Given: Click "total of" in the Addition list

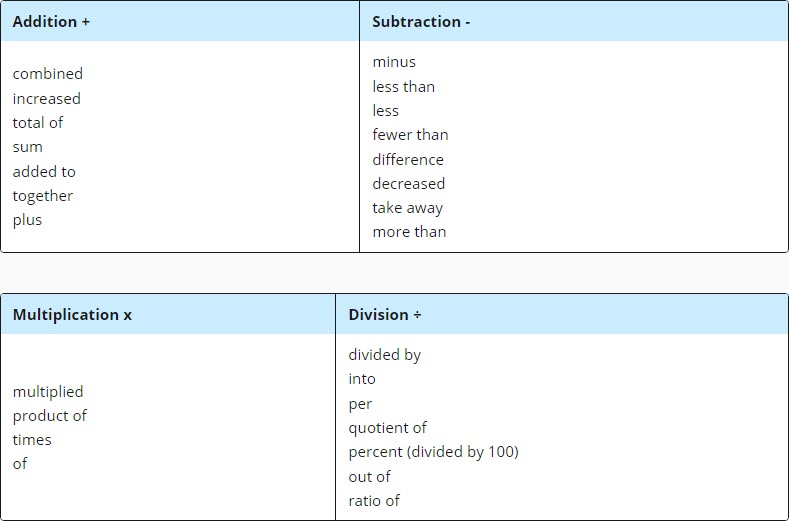Looking at the screenshot, I should (38, 122).
